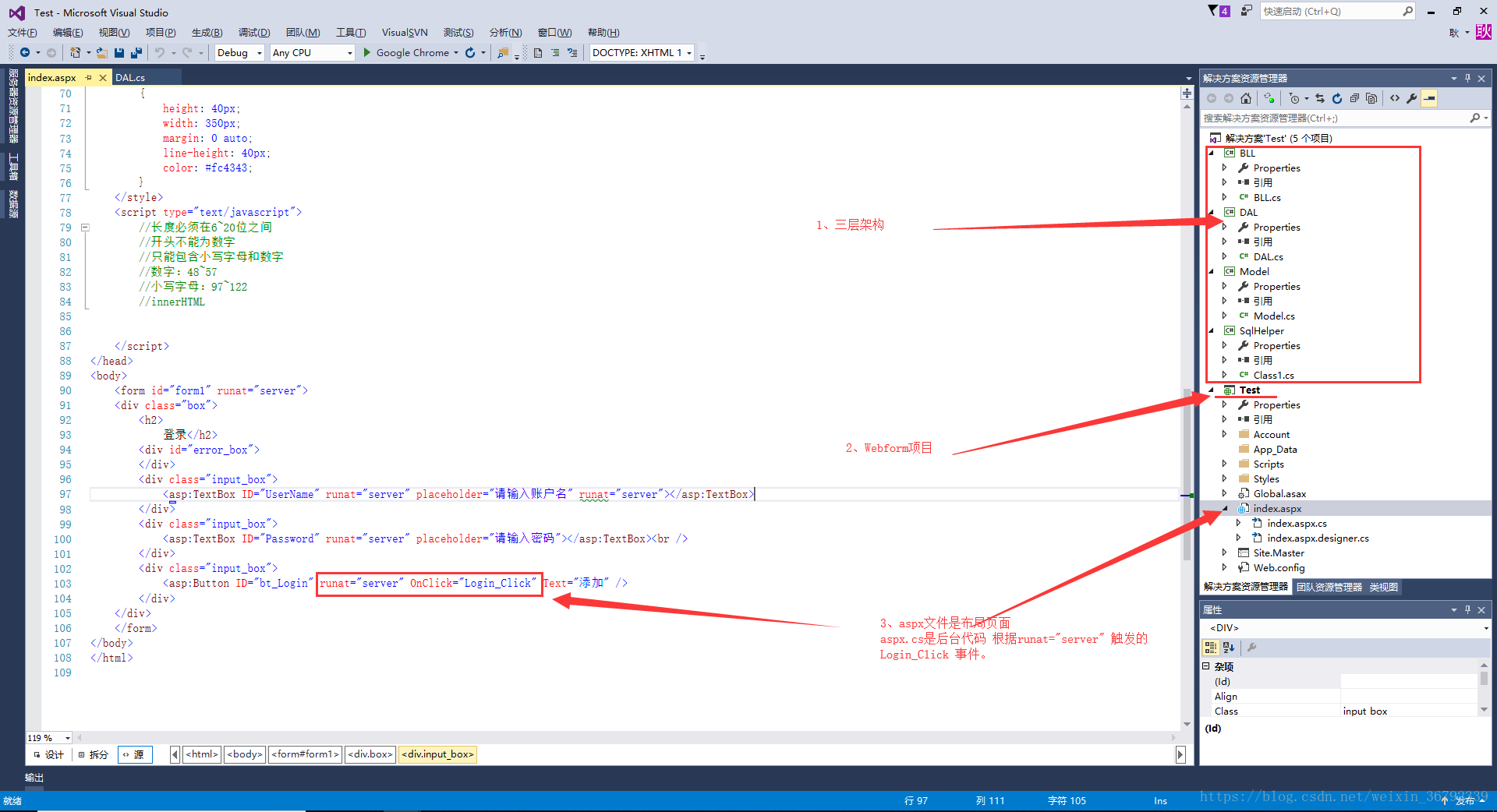Viewport: 1497px width, 812px height.
Task: Toggle Alphabetical sort in Properties panel
Action: pos(1229,647)
